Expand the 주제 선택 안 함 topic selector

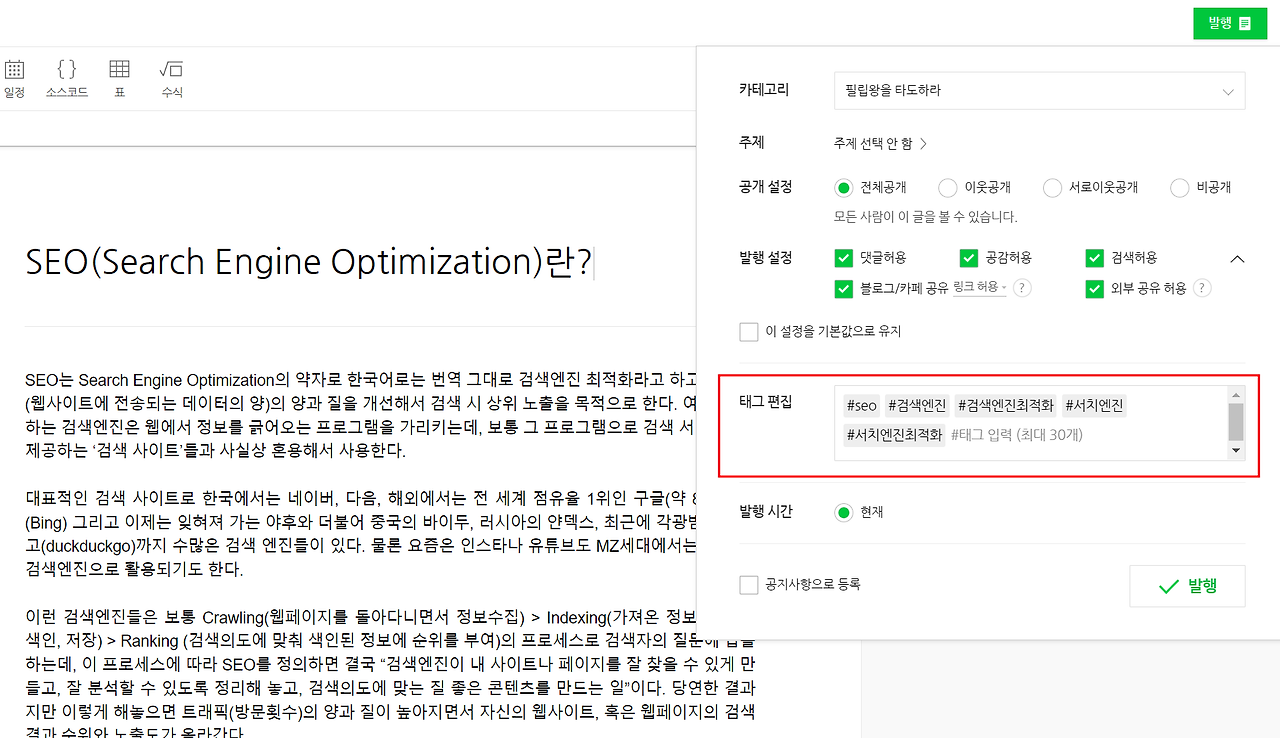coord(880,142)
